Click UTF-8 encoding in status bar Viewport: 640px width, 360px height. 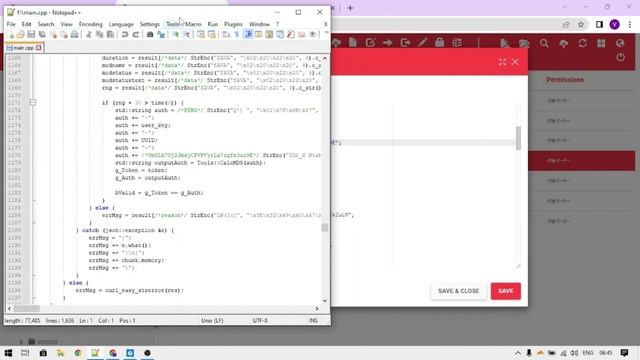point(260,320)
